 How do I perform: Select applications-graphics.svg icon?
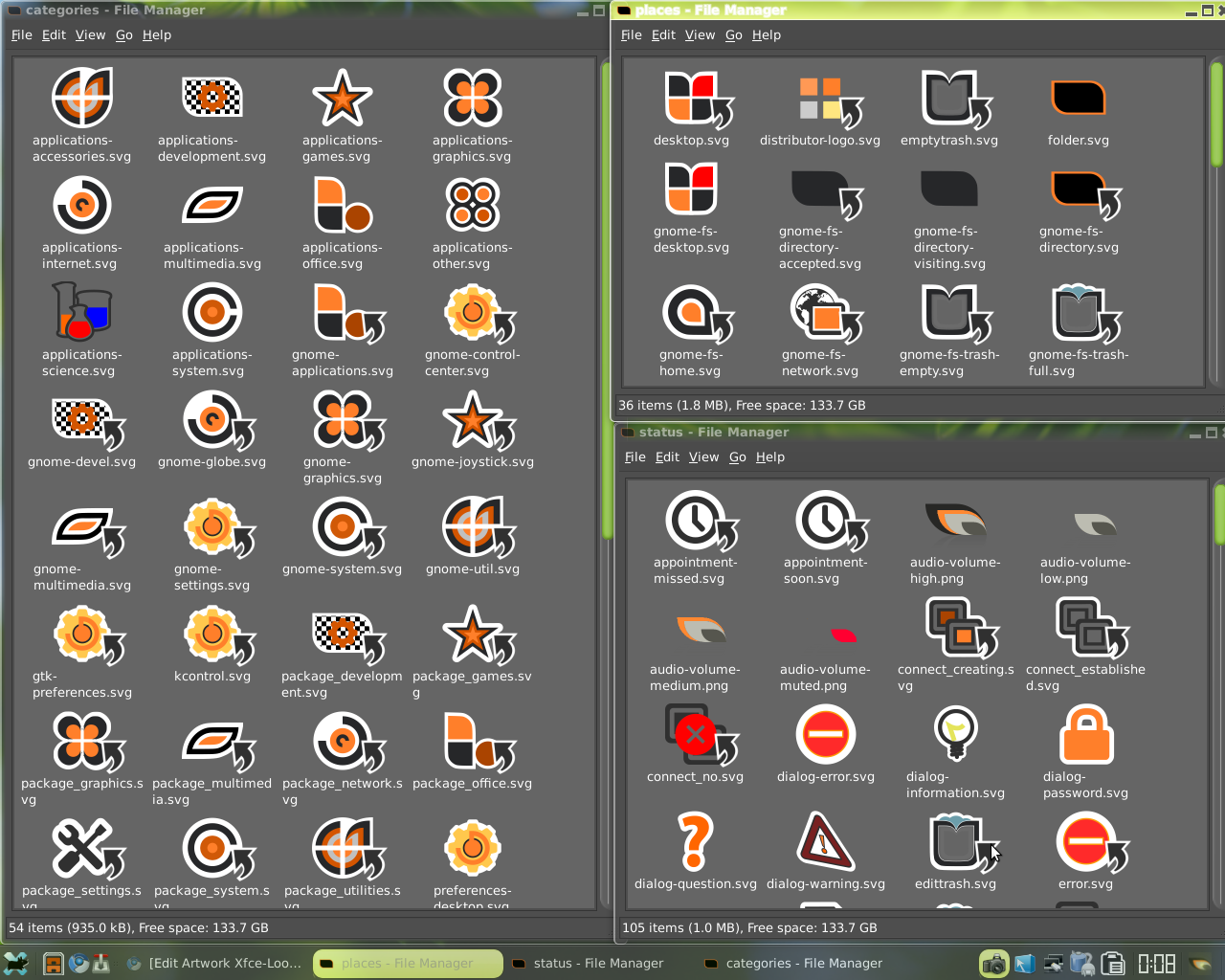473,98
